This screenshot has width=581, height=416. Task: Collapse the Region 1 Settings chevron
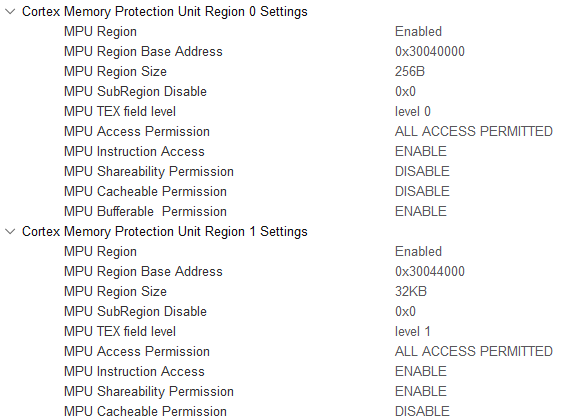[10, 232]
